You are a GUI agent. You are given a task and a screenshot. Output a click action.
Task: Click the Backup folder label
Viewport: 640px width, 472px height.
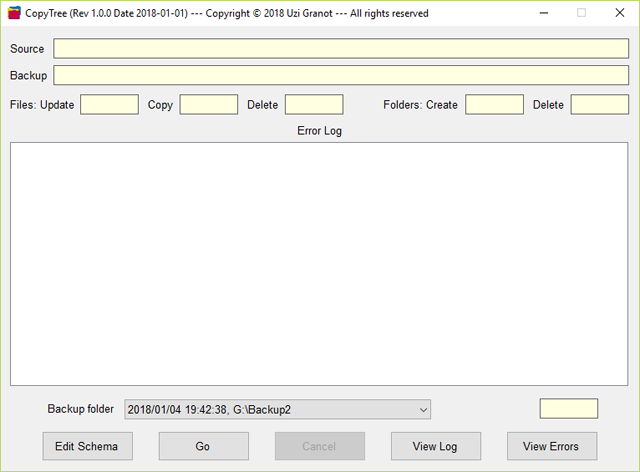[80, 409]
